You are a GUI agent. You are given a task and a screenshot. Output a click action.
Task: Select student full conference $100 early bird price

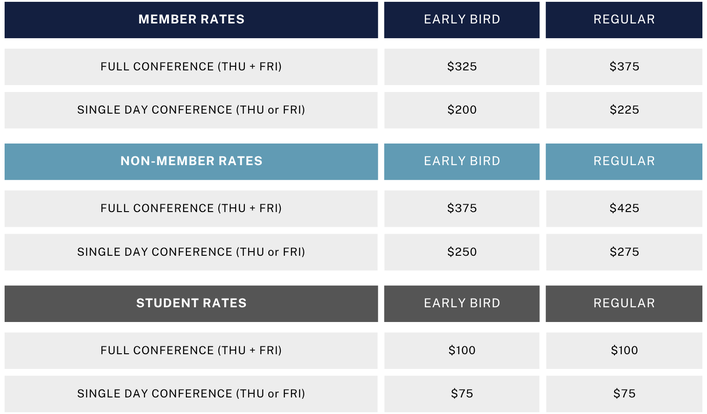click(x=462, y=351)
